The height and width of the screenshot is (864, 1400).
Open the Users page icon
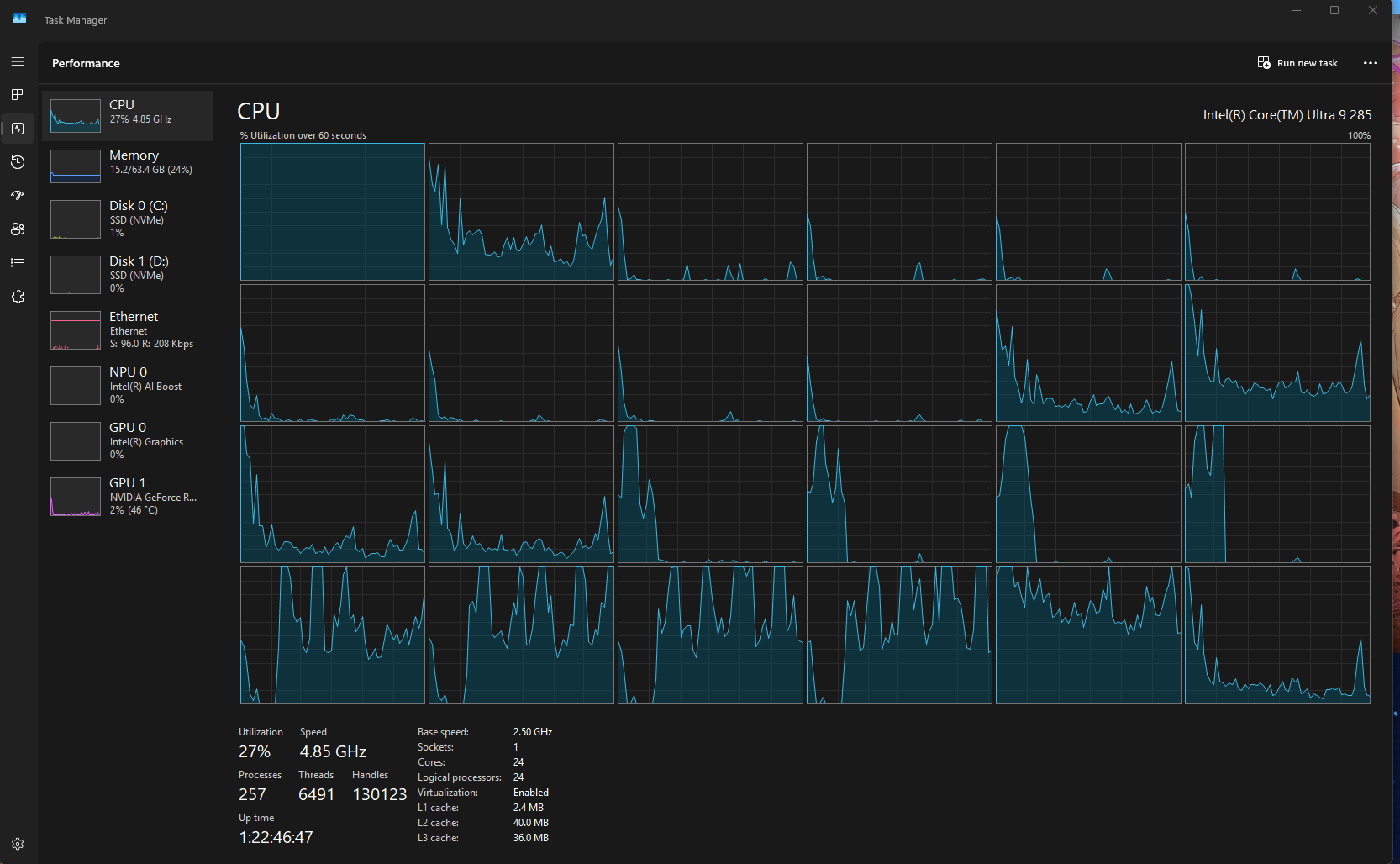click(18, 229)
